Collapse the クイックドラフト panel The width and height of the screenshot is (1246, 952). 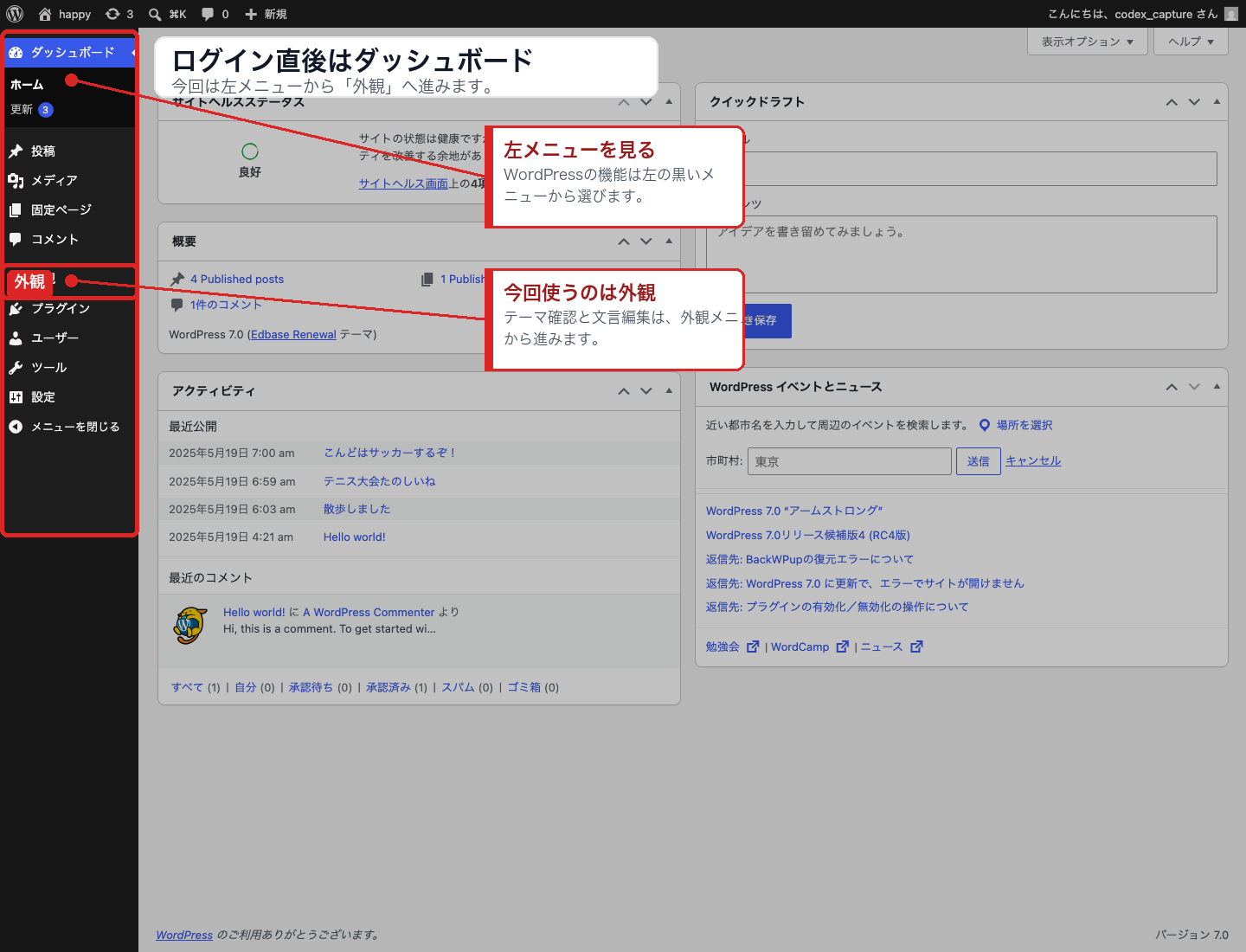coord(1217,102)
